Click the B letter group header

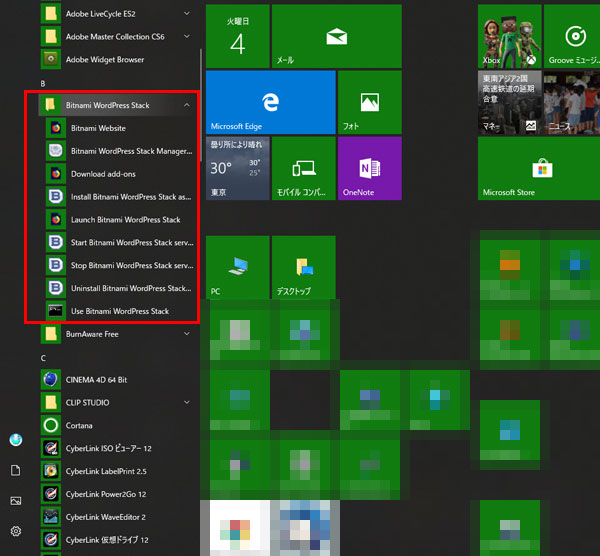click(43, 83)
